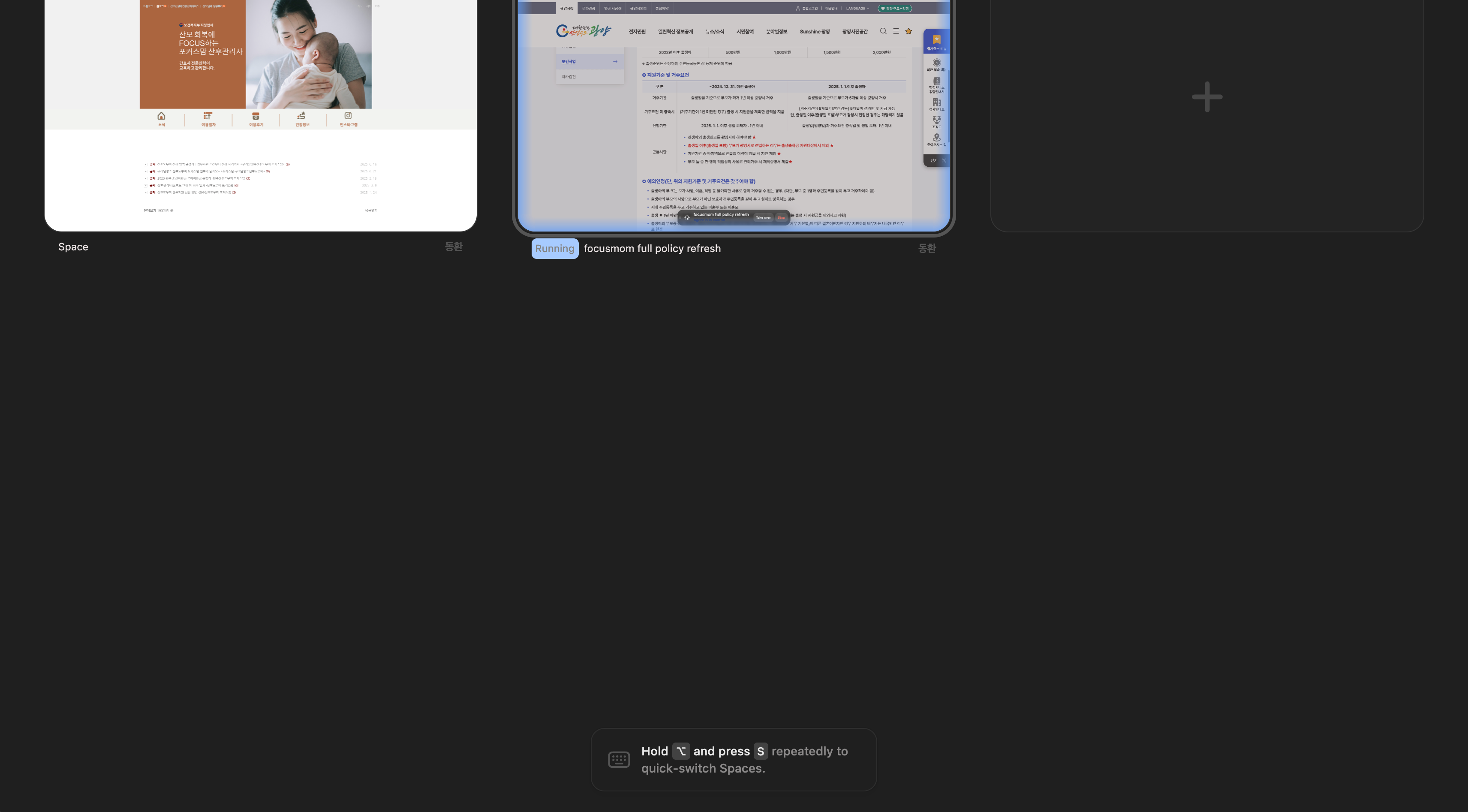Click the mother and baby banner image

pos(309,54)
